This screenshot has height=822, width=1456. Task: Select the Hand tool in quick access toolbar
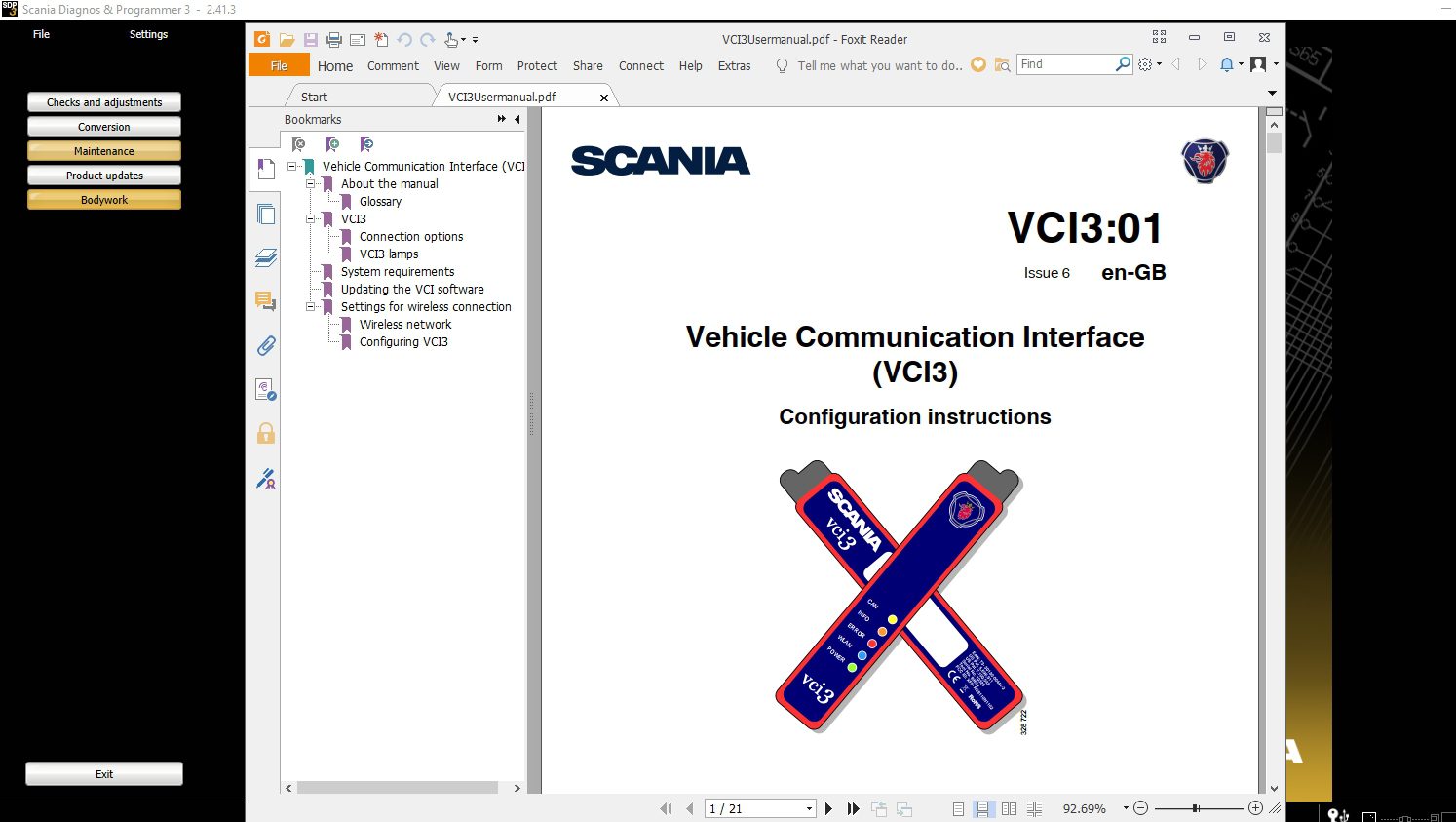pyautogui.click(x=449, y=39)
